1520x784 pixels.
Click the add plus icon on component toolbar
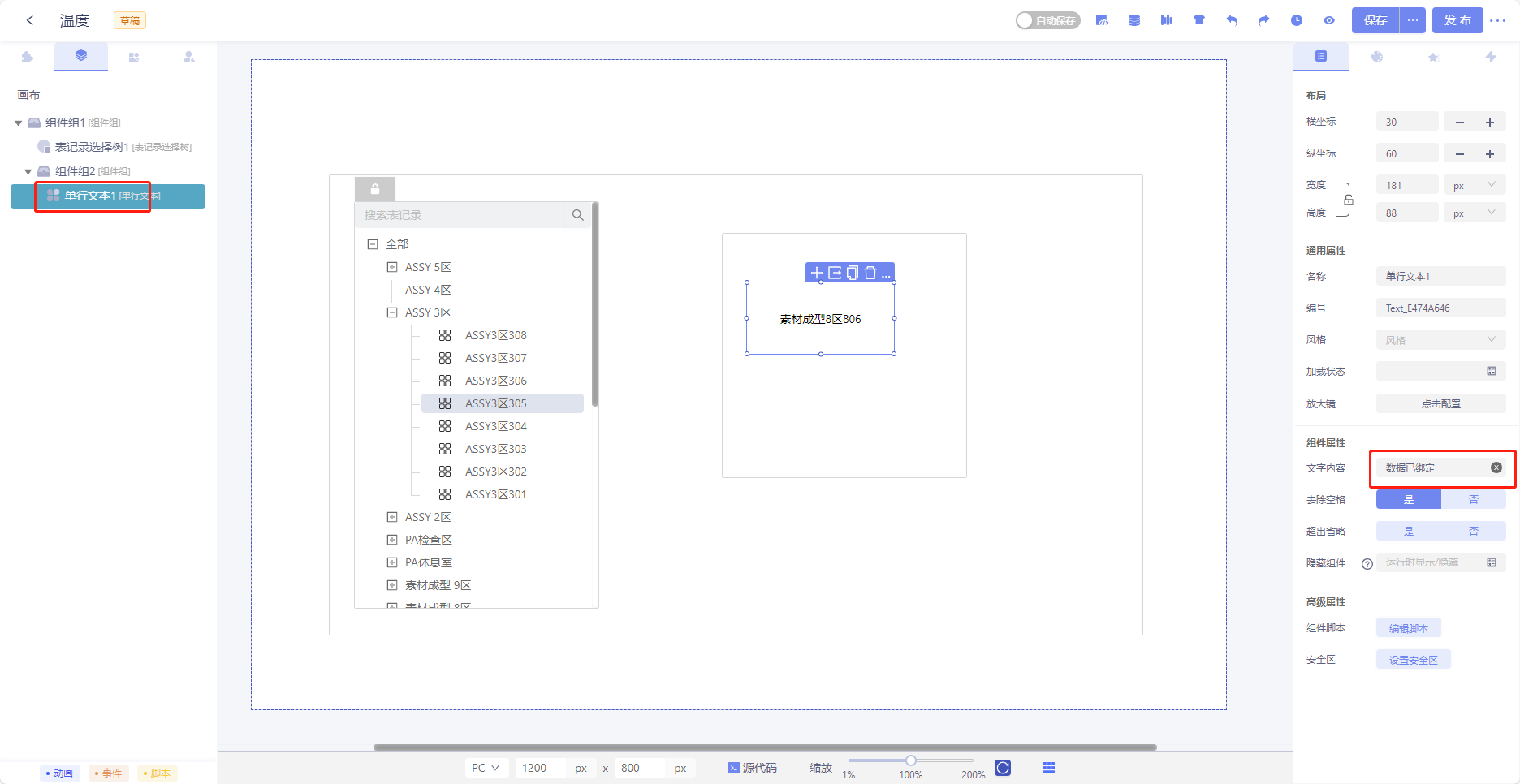817,273
